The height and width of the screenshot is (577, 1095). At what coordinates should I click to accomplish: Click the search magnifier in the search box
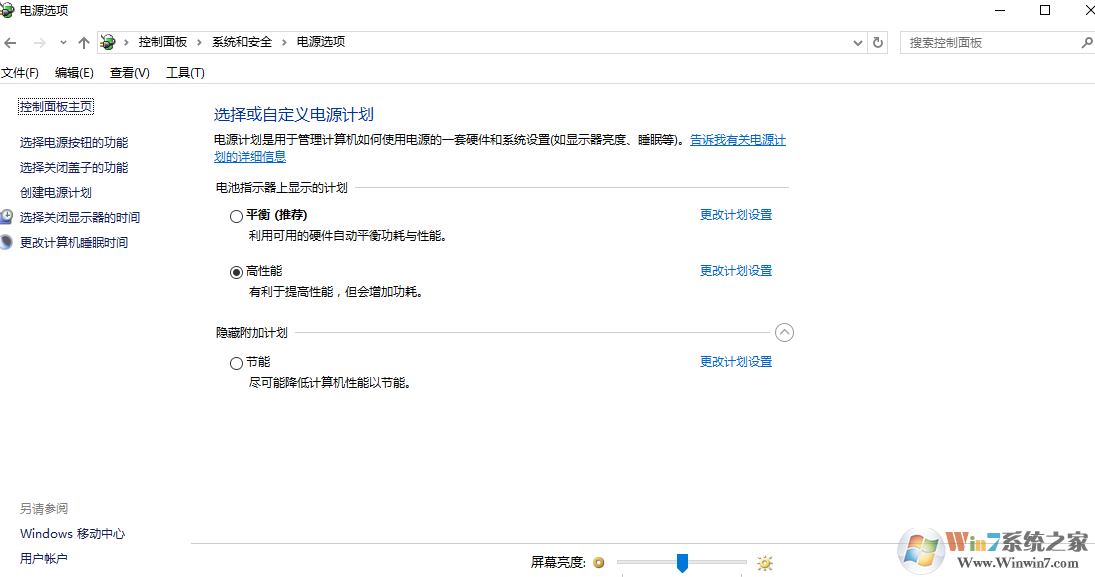(x=1086, y=42)
